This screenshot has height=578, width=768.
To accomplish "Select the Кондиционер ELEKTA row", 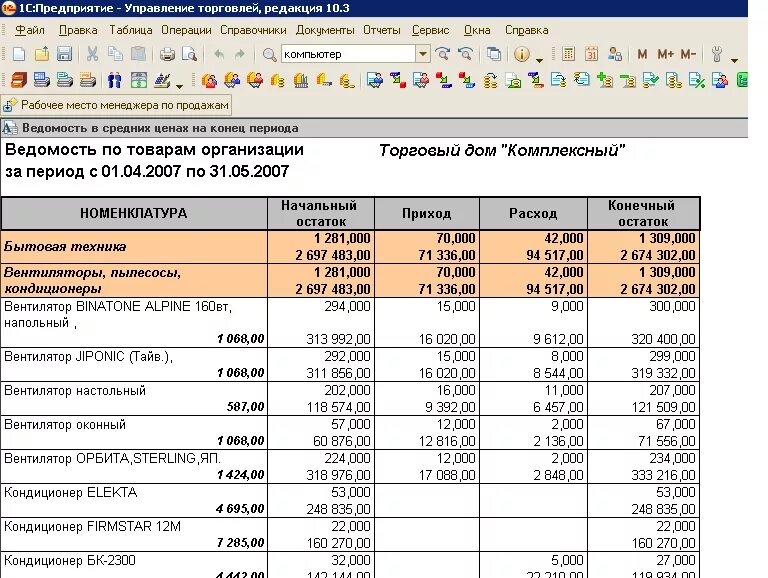I will [x=350, y=500].
